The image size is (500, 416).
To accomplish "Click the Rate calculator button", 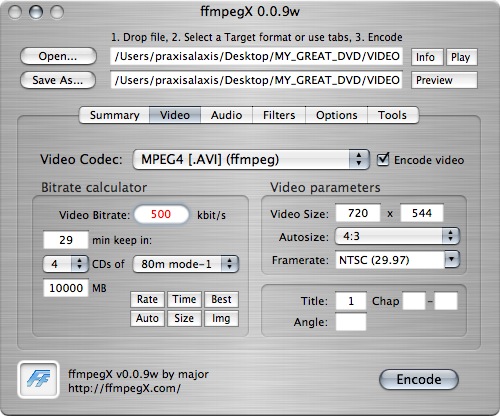I will [x=147, y=299].
